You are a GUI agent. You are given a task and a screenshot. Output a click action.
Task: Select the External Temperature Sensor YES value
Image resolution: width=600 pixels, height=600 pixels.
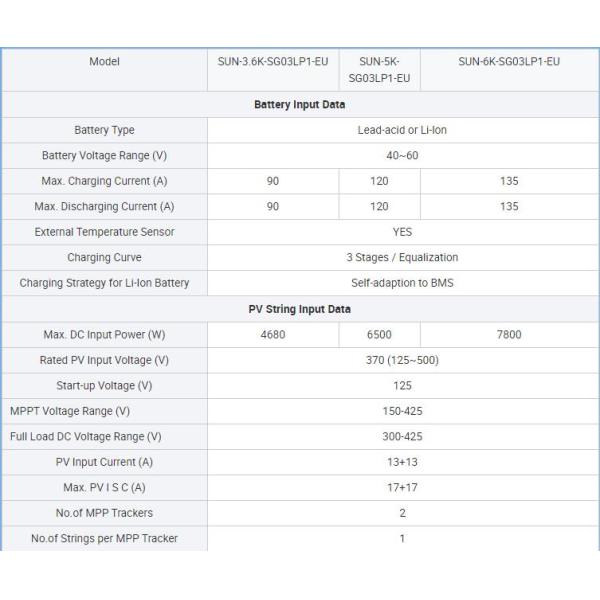(402, 232)
